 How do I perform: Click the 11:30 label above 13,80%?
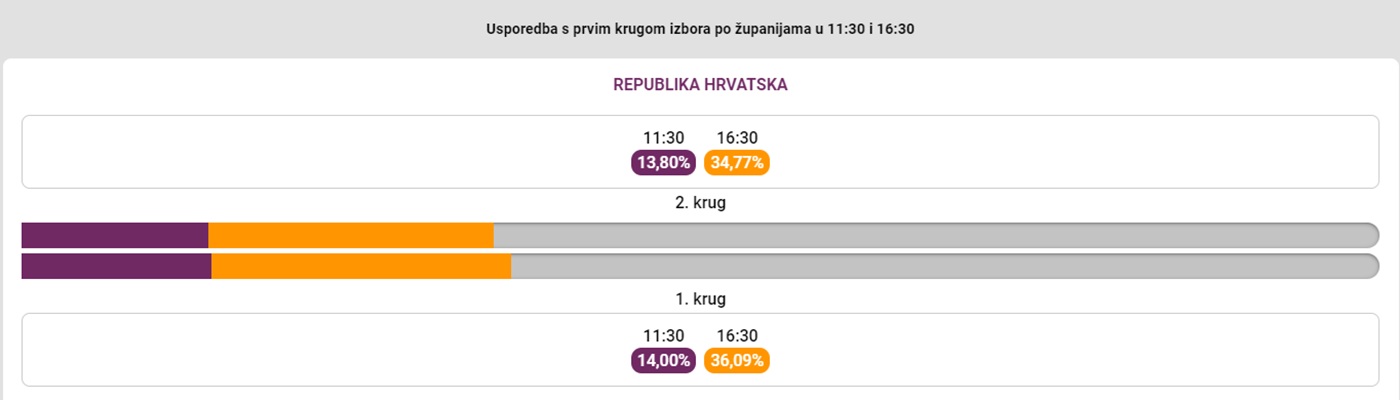point(663,138)
